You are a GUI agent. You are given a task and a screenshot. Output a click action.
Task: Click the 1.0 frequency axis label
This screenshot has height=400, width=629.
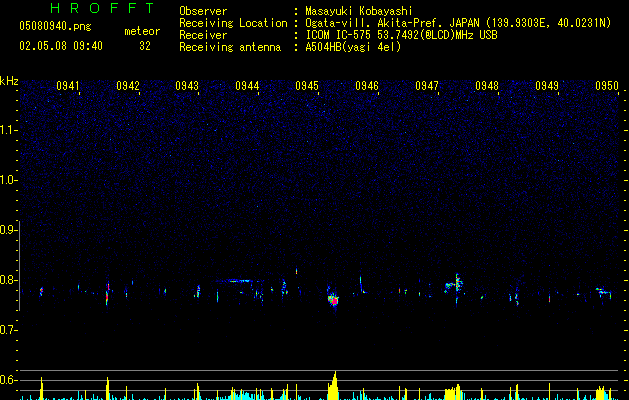pyautogui.click(x=8, y=180)
